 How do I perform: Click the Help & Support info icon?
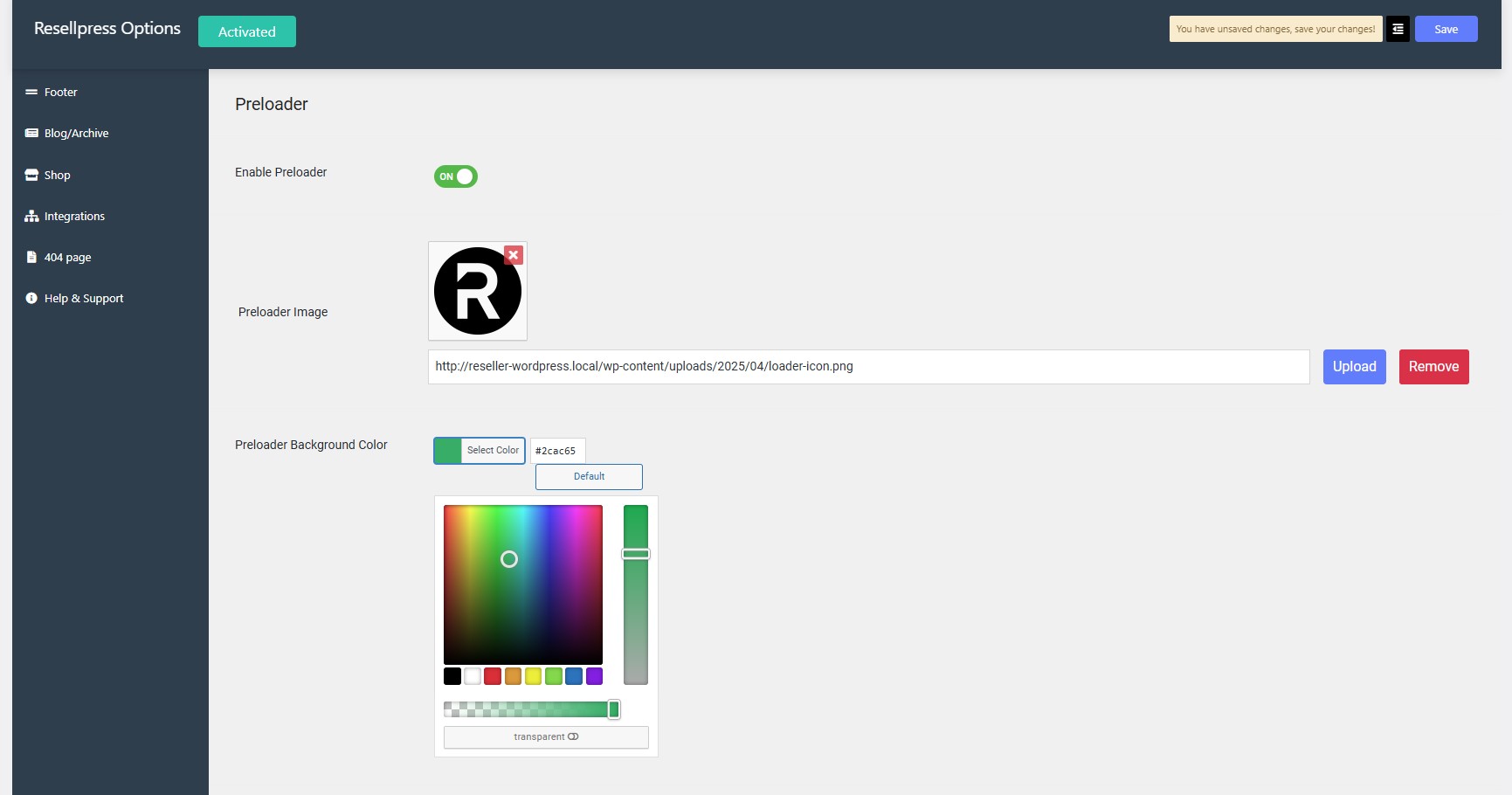31,298
